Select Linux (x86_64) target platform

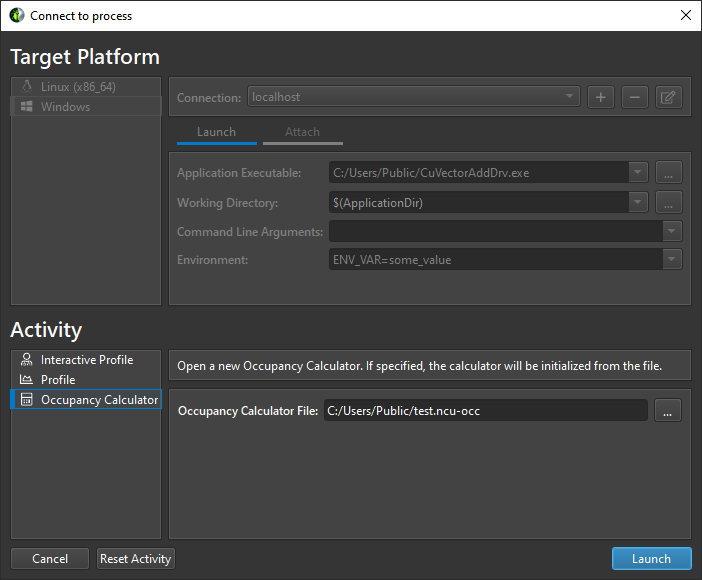click(x=78, y=87)
